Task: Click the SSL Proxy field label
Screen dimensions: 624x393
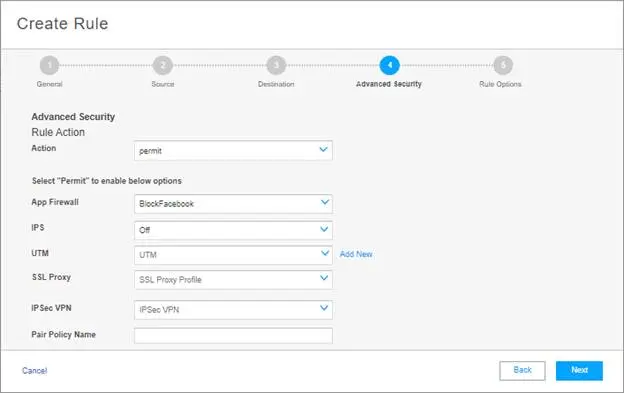Action: [51, 277]
